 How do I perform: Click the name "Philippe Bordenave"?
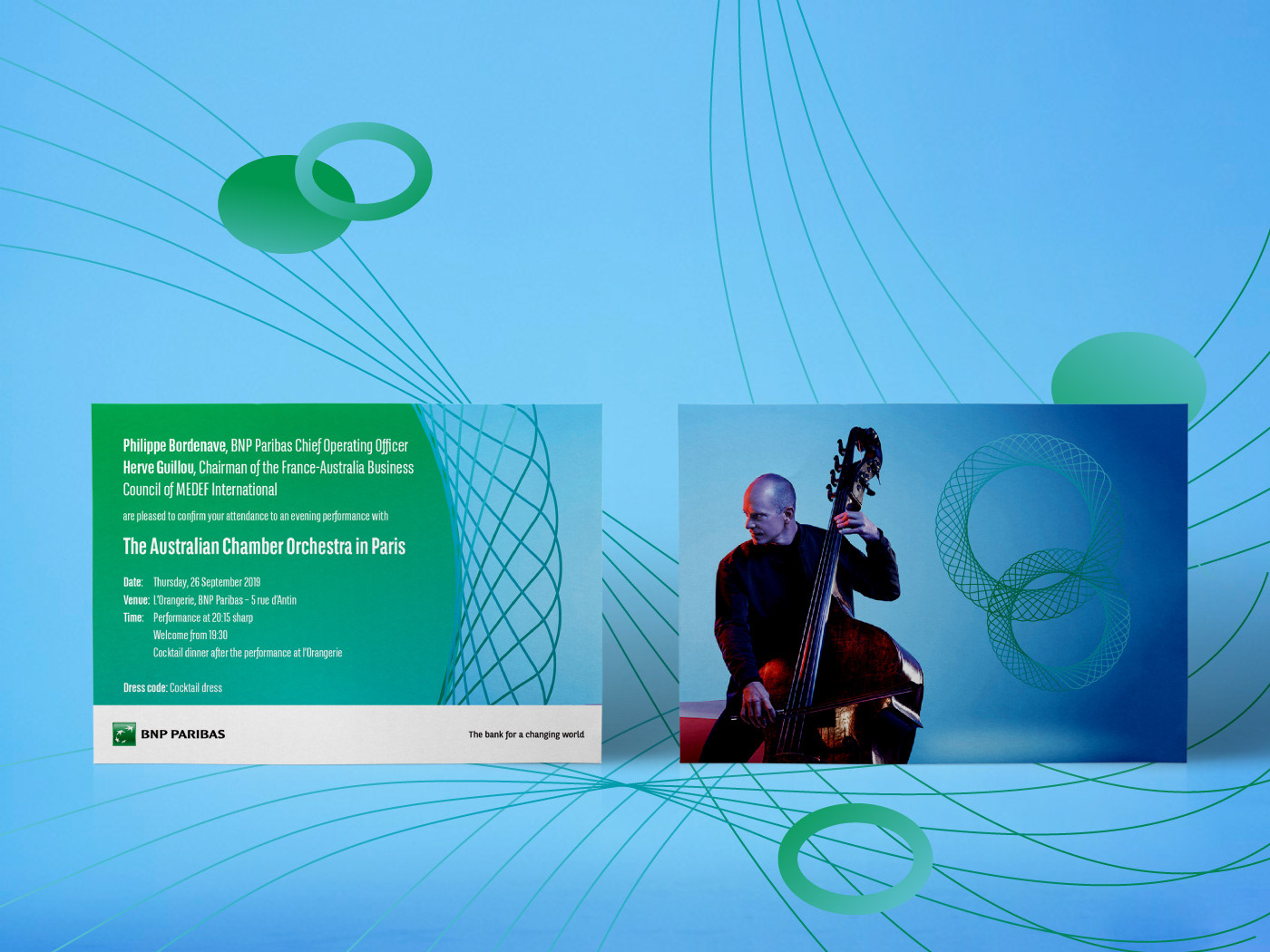click(x=174, y=445)
